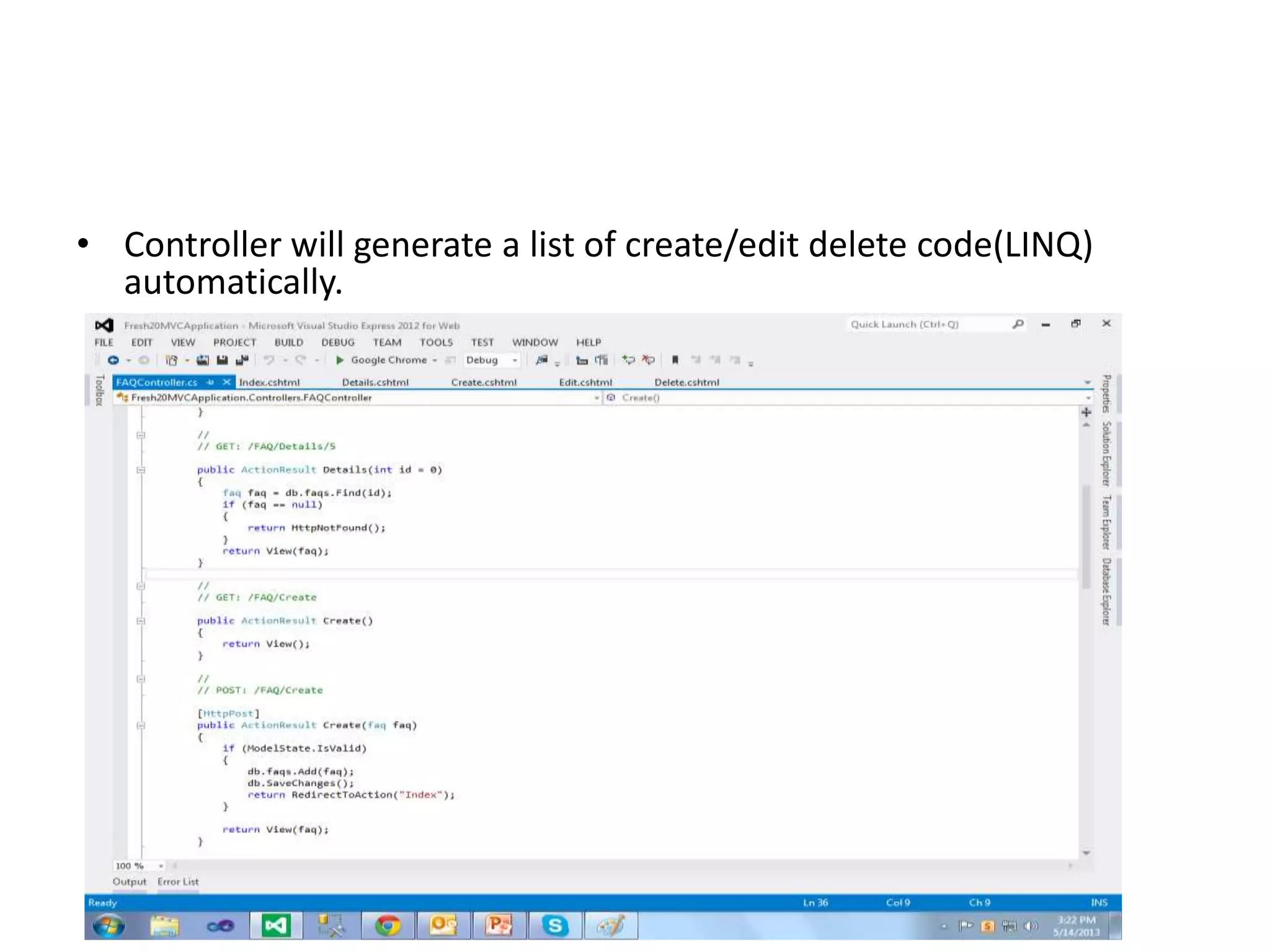Click the Undo arrow icon
The width and height of the screenshot is (1270, 952).
click(269, 360)
